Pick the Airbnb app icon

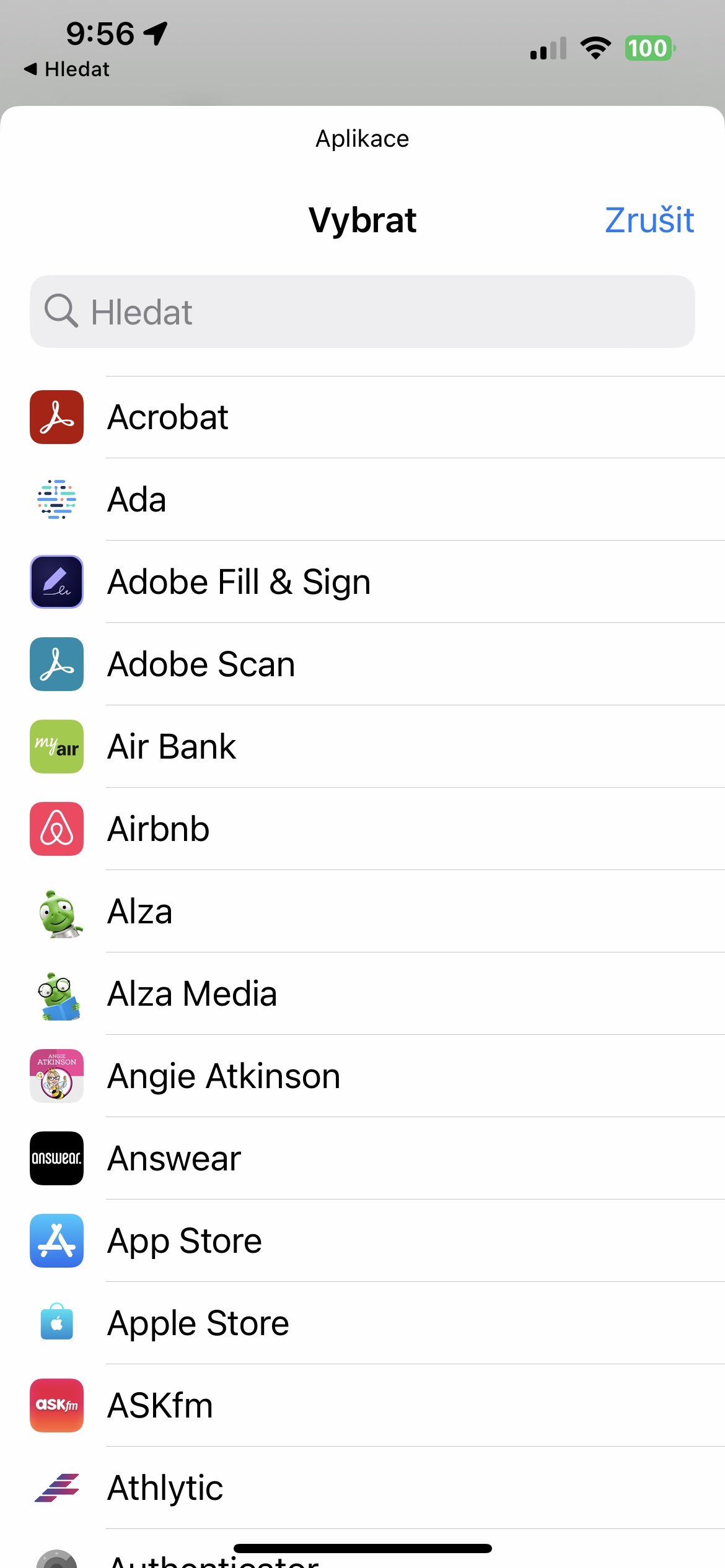click(56, 829)
